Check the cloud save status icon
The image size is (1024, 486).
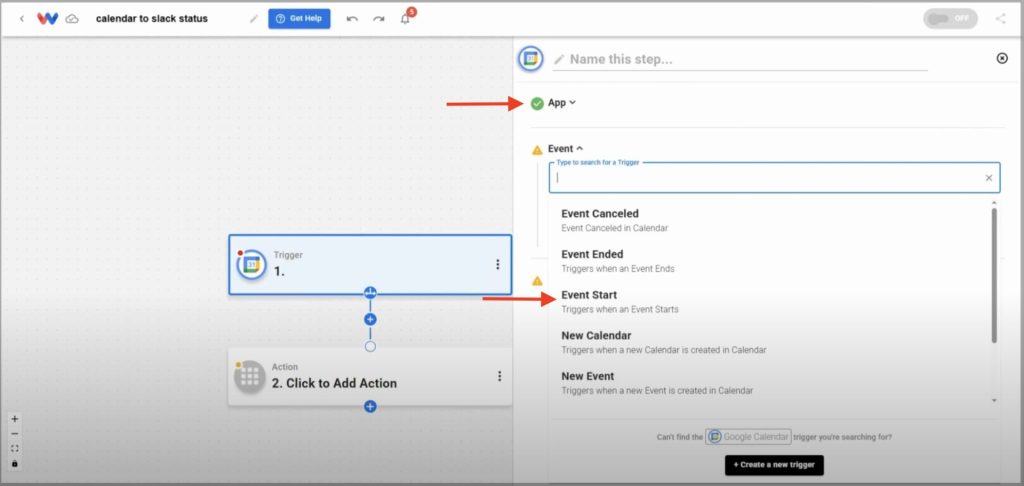point(72,19)
